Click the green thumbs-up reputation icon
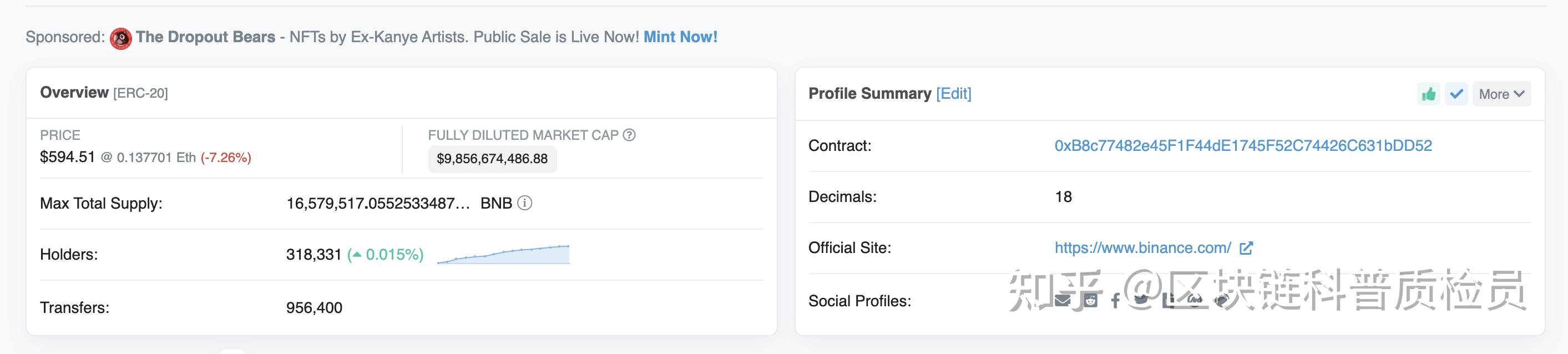The image size is (1568, 354). [1428, 94]
